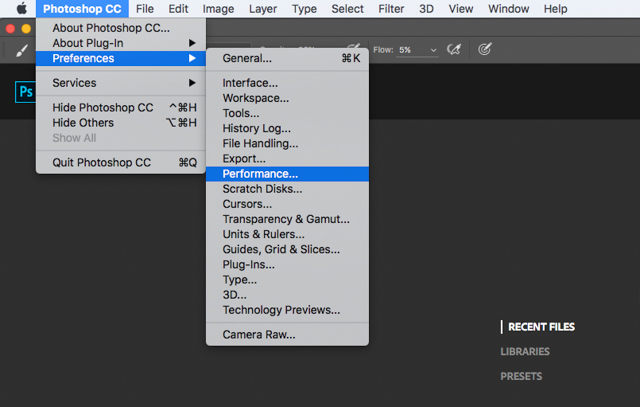
Task: Click the red close window button
Action: click(10, 29)
